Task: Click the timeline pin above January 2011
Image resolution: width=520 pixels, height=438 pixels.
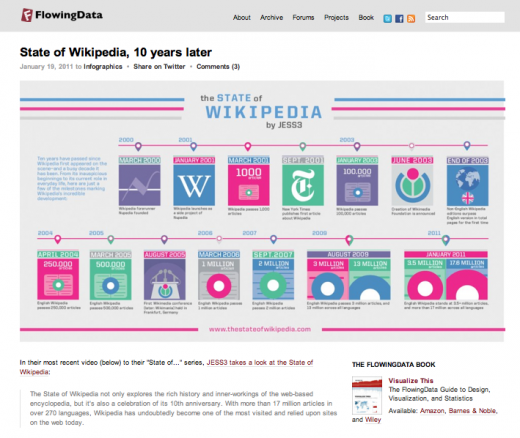Action: coord(446,239)
